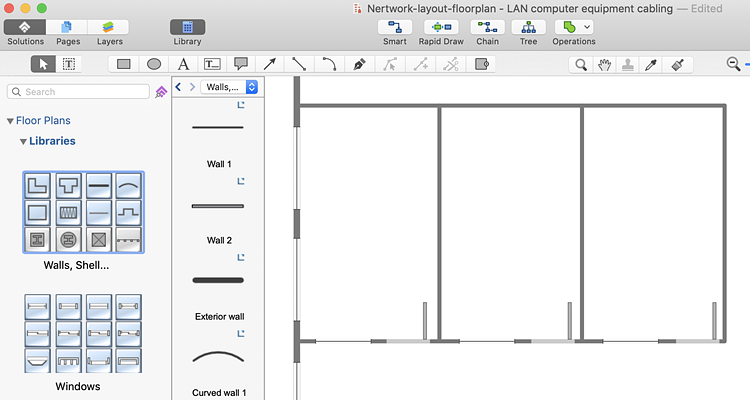The image size is (750, 400).
Task: Open the Walls library dropdown
Action: point(230,87)
